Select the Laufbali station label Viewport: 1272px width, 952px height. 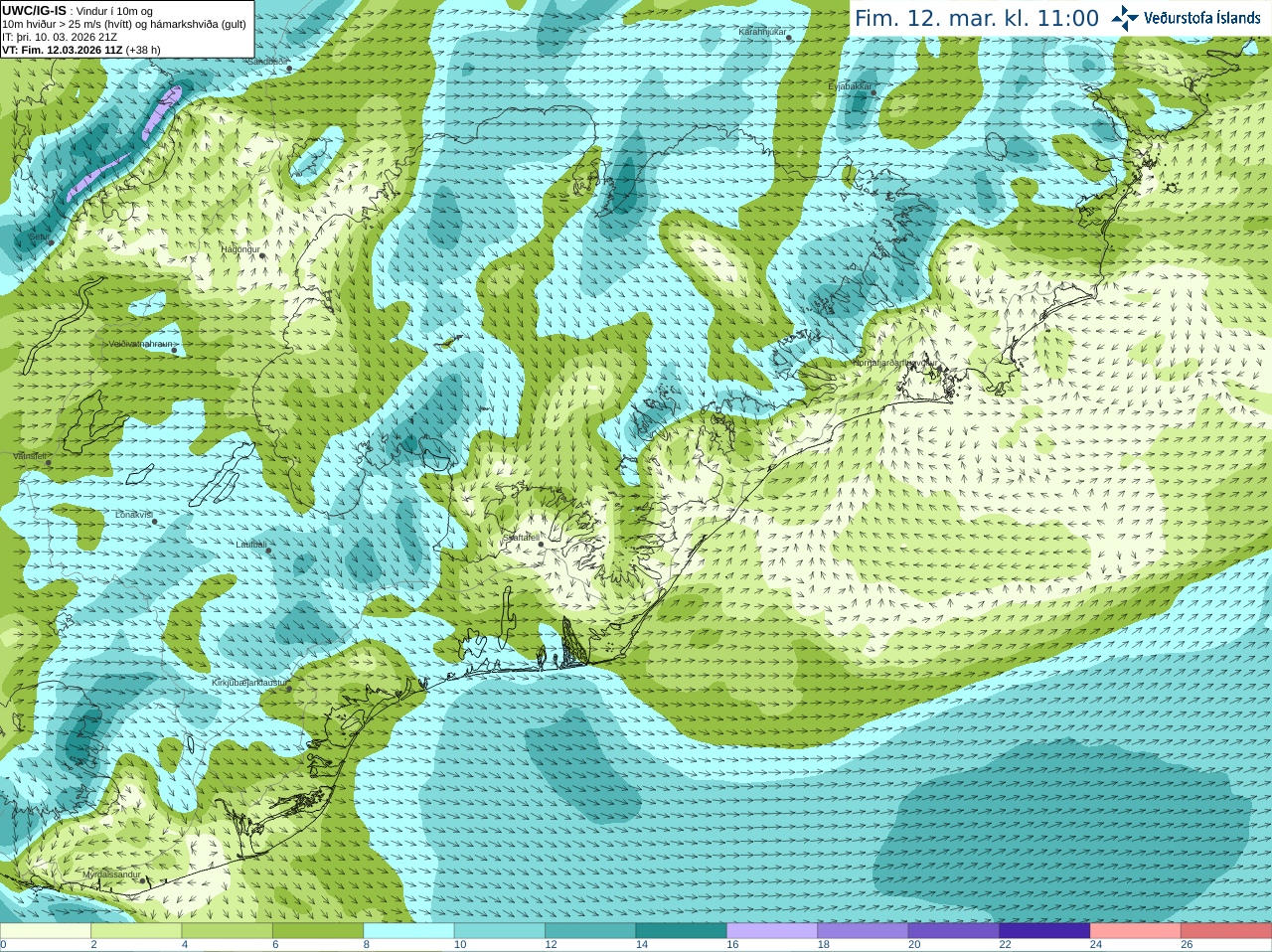250,545
